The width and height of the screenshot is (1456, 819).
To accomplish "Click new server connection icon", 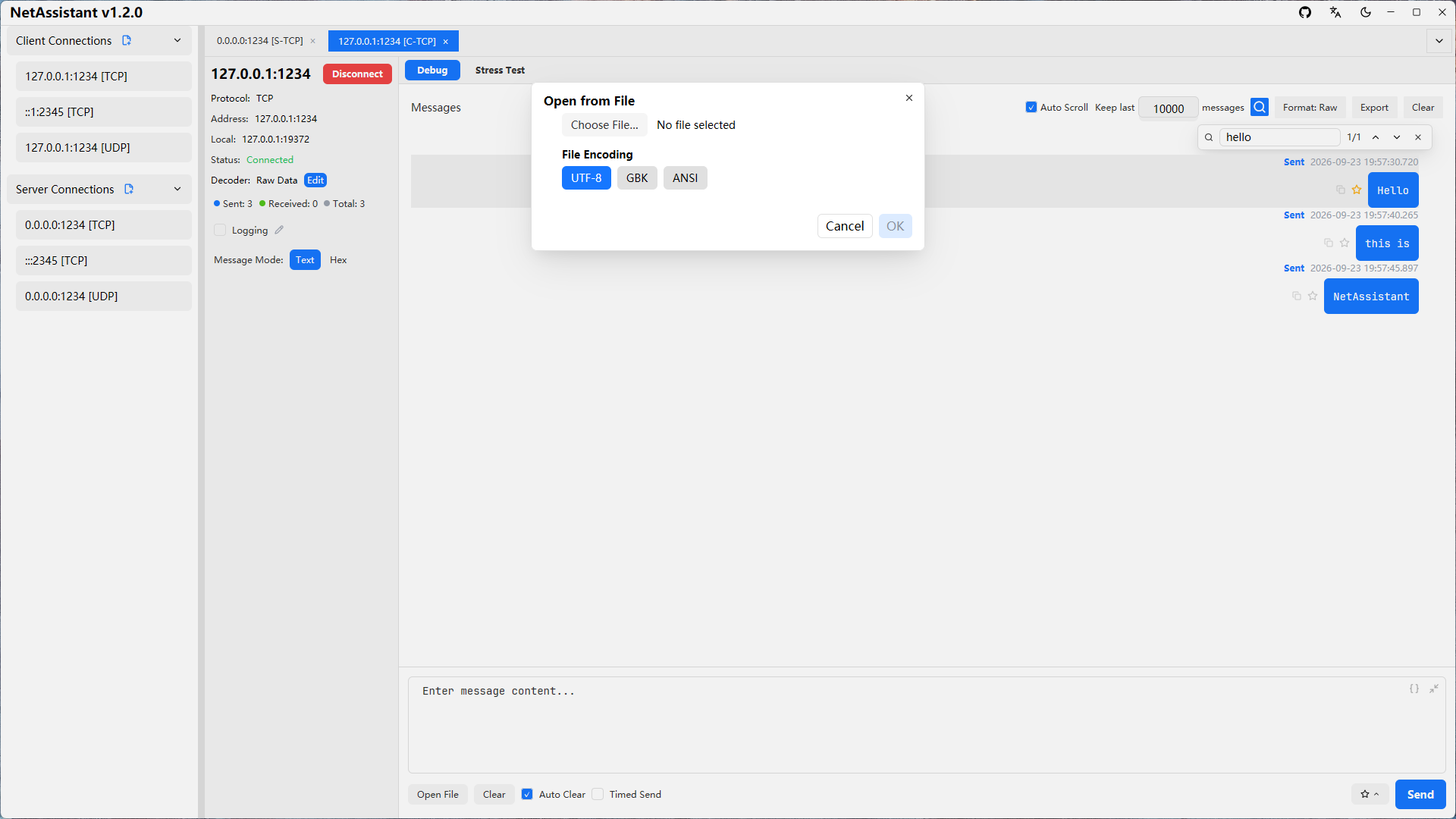I will point(129,189).
